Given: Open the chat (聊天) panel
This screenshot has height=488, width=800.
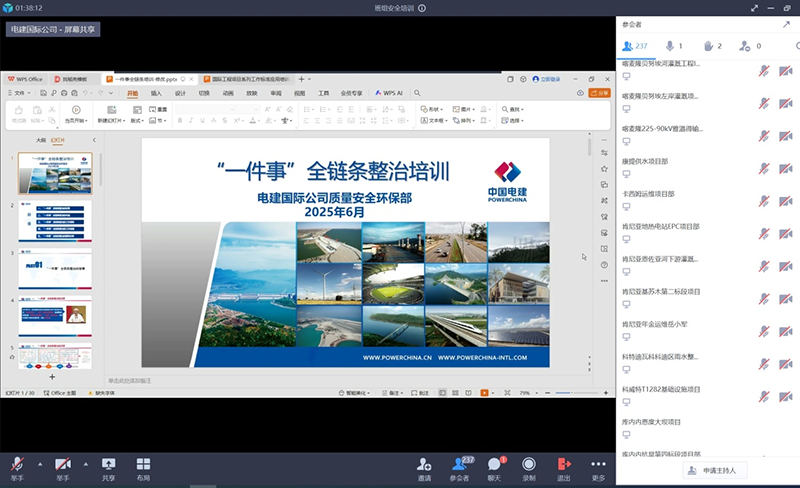Looking at the screenshot, I should pos(494,465).
